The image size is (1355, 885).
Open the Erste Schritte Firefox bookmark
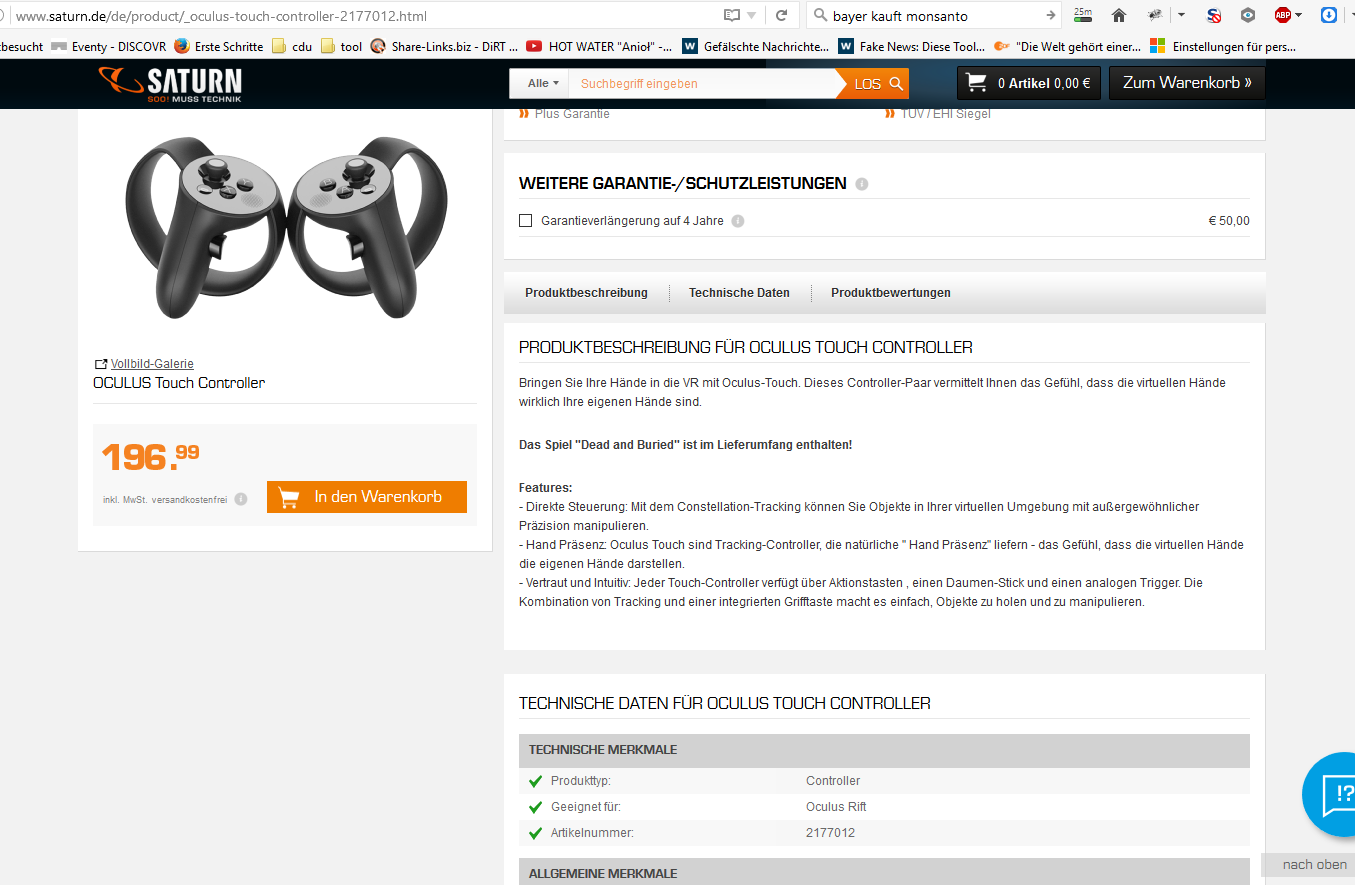[219, 46]
